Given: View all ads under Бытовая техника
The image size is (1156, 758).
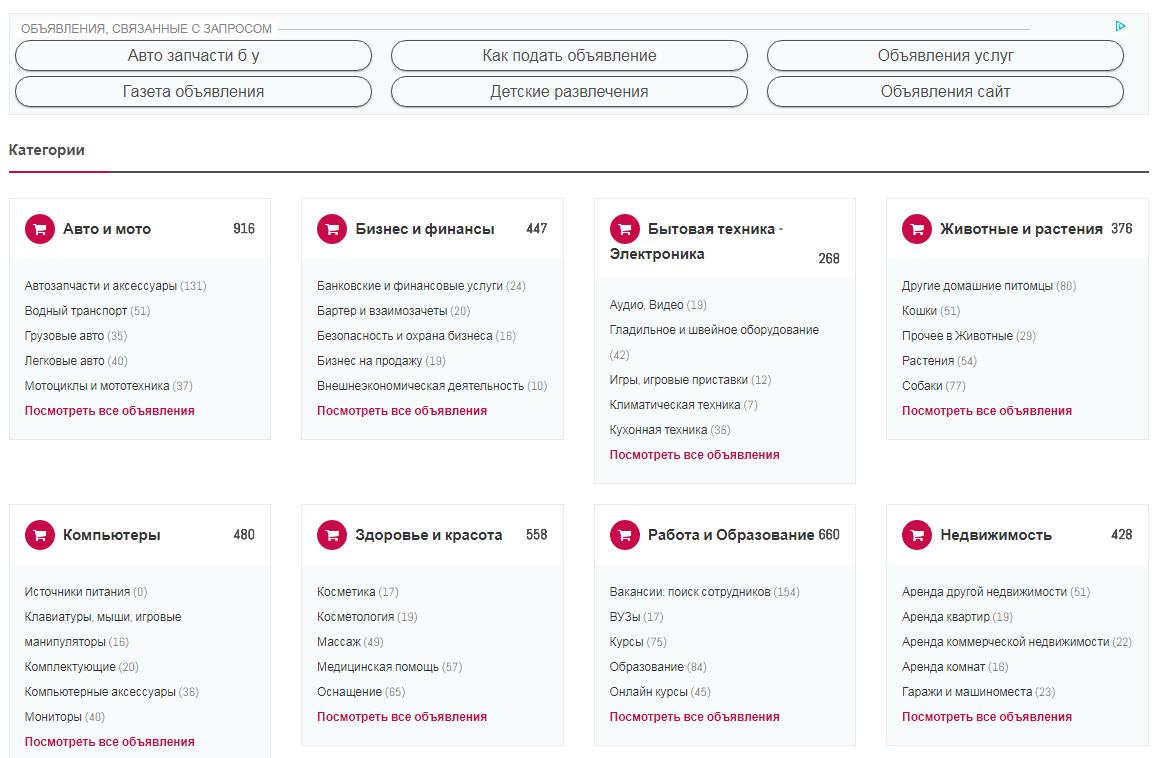Looking at the screenshot, I should pyautogui.click(x=694, y=455).
